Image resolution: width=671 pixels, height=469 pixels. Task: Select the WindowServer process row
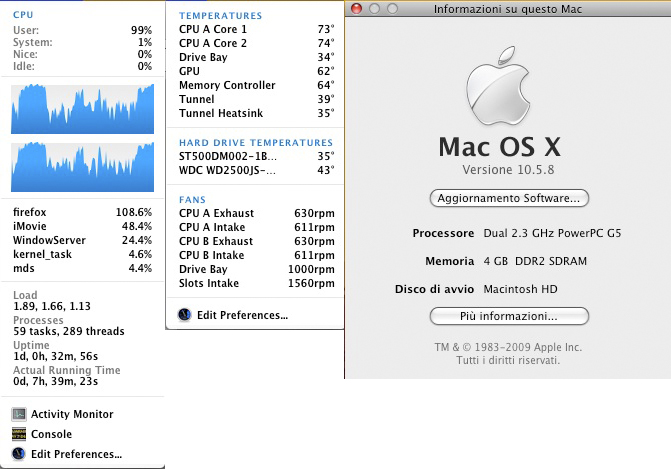pyautogui.click(x=83, y=240)
